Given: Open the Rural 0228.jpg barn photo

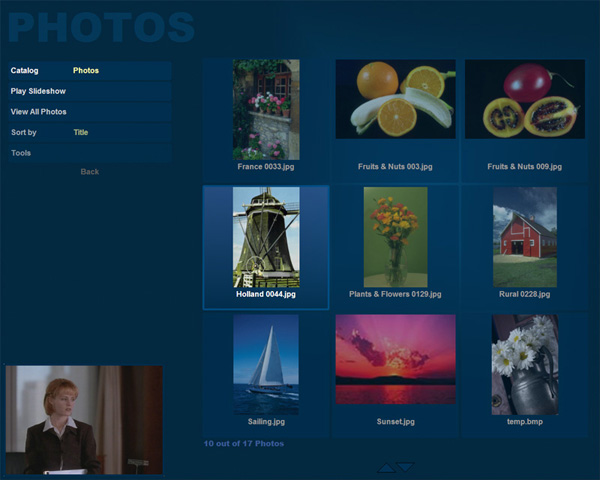Looking at the screenshot, I should tap(525, 237).
